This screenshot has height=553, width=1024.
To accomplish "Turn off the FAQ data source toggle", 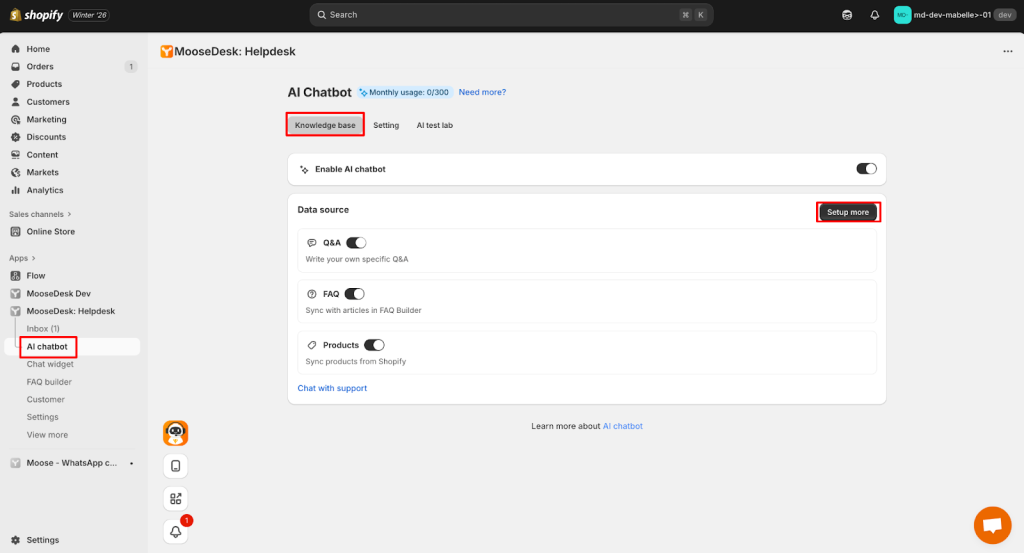I will pyautogui.click(x=354, y=294).
